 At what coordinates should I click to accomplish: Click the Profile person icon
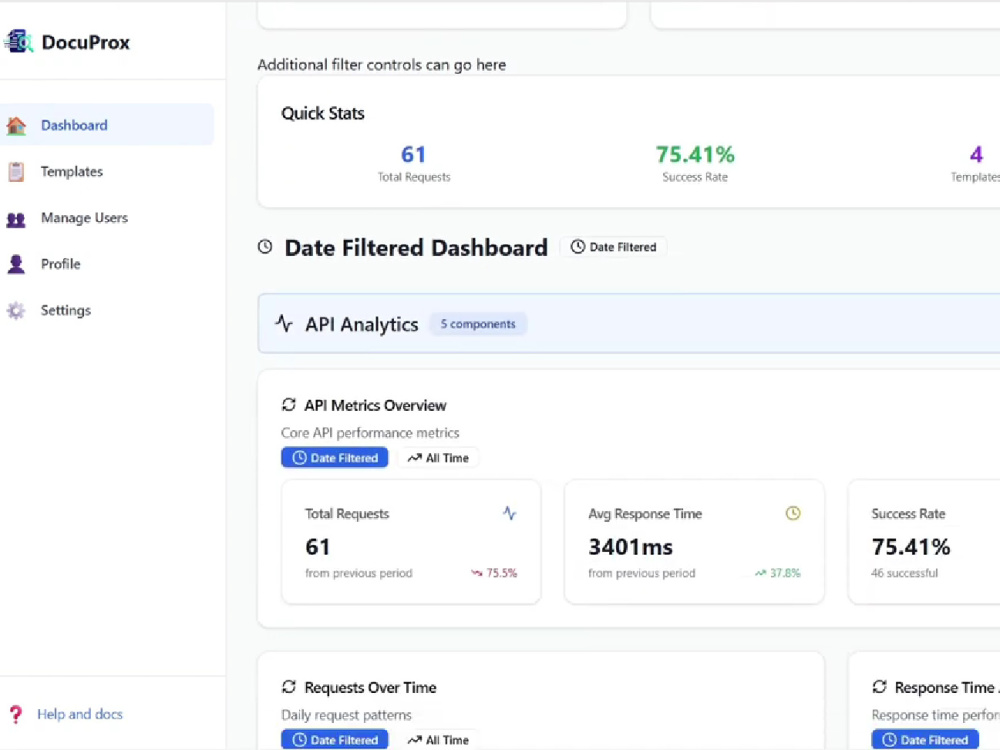click(x=16, y=264)
